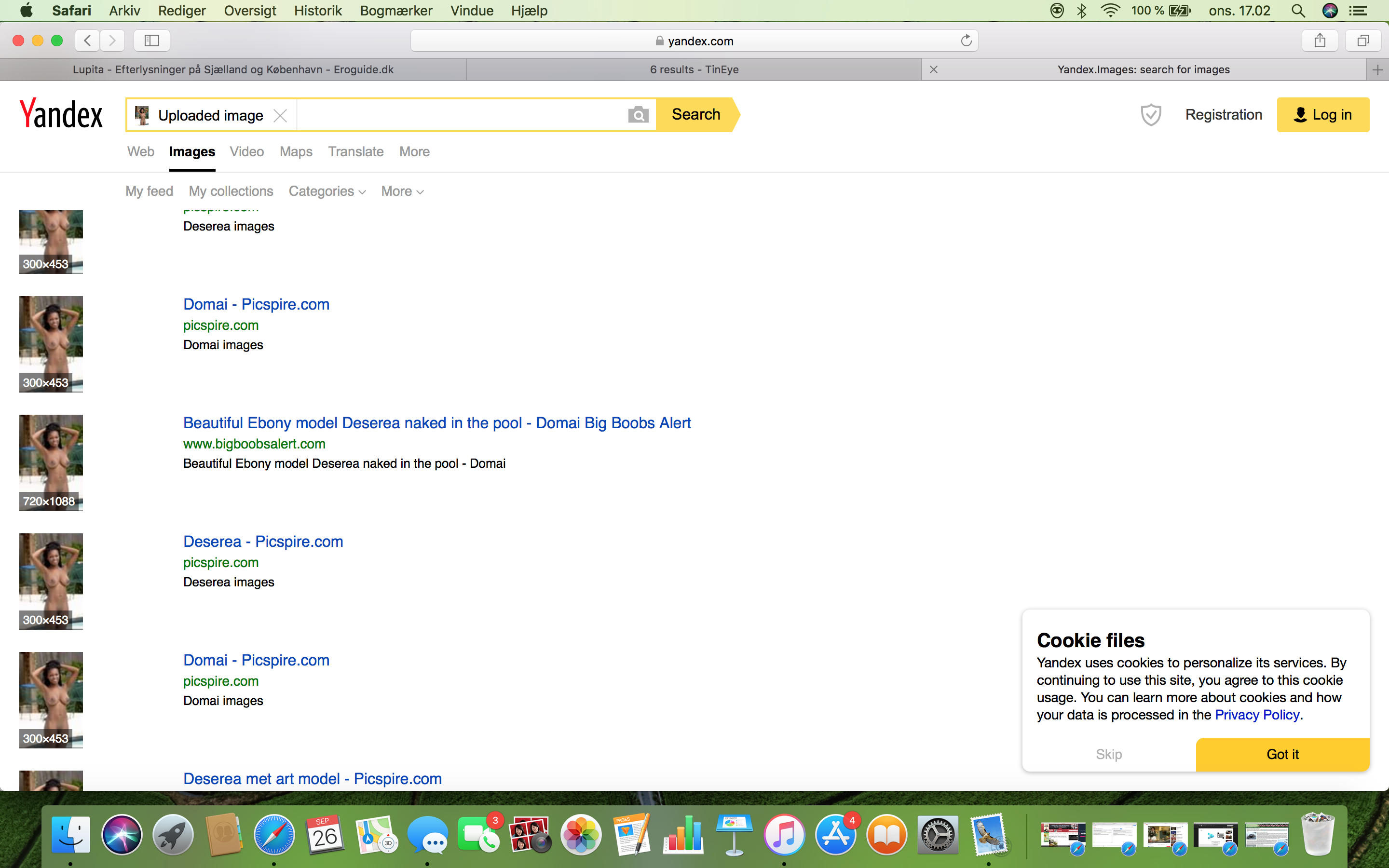Image resolution: width=1389 pixels, height=868 pixels.
Task: Click the yandex.com address bar
Action: click(x=694, y=40)
